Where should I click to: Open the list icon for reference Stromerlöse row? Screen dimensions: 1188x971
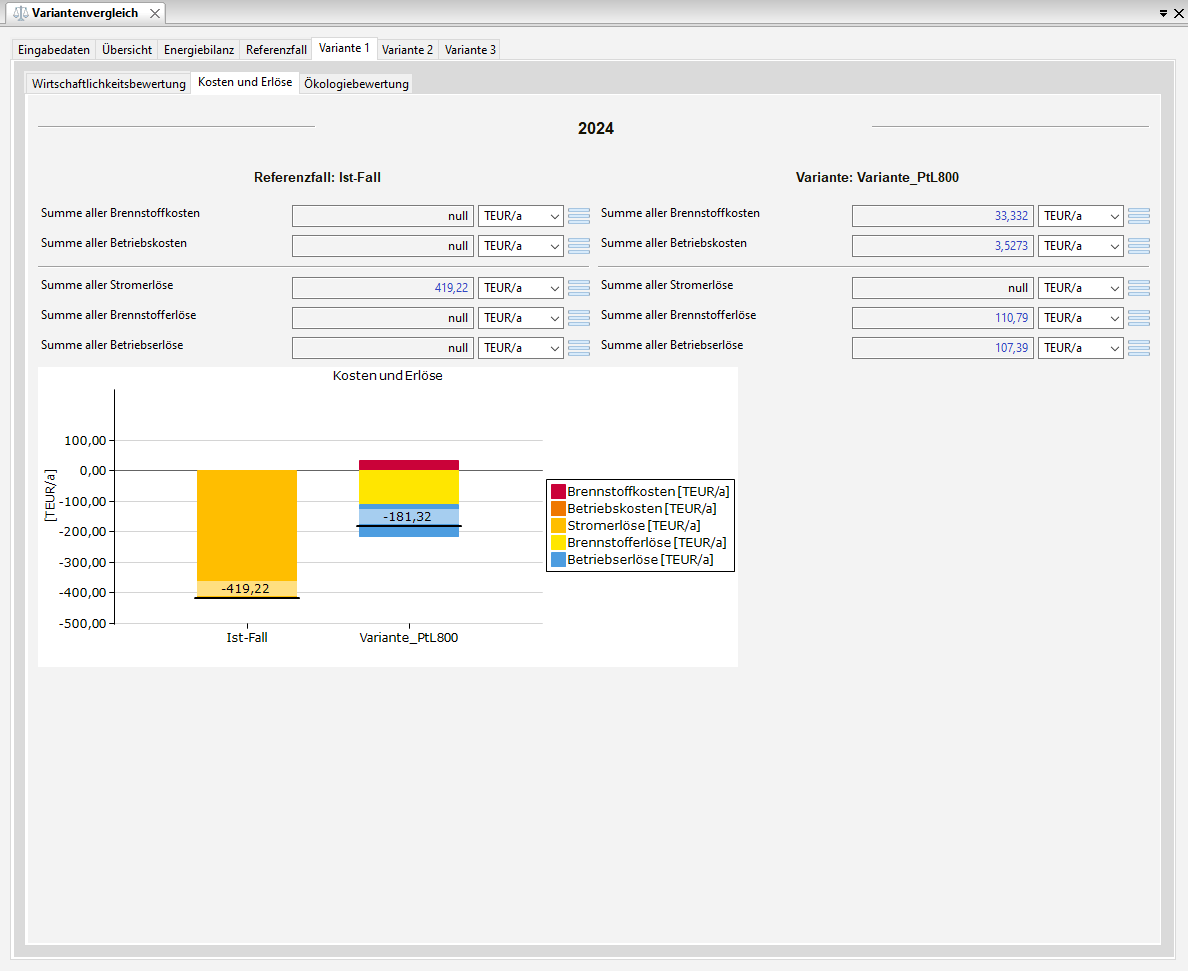tap(579, 288)
